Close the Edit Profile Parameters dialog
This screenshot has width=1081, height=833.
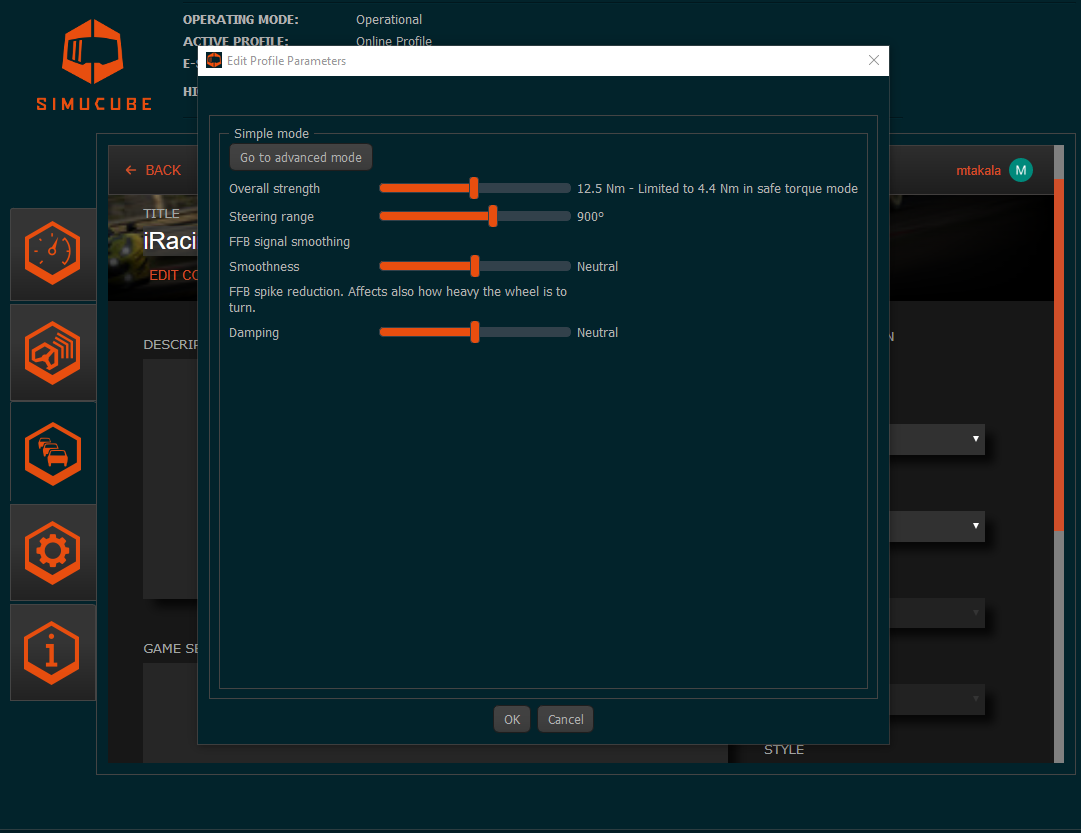pyautogui.click(x=873, y=61)
